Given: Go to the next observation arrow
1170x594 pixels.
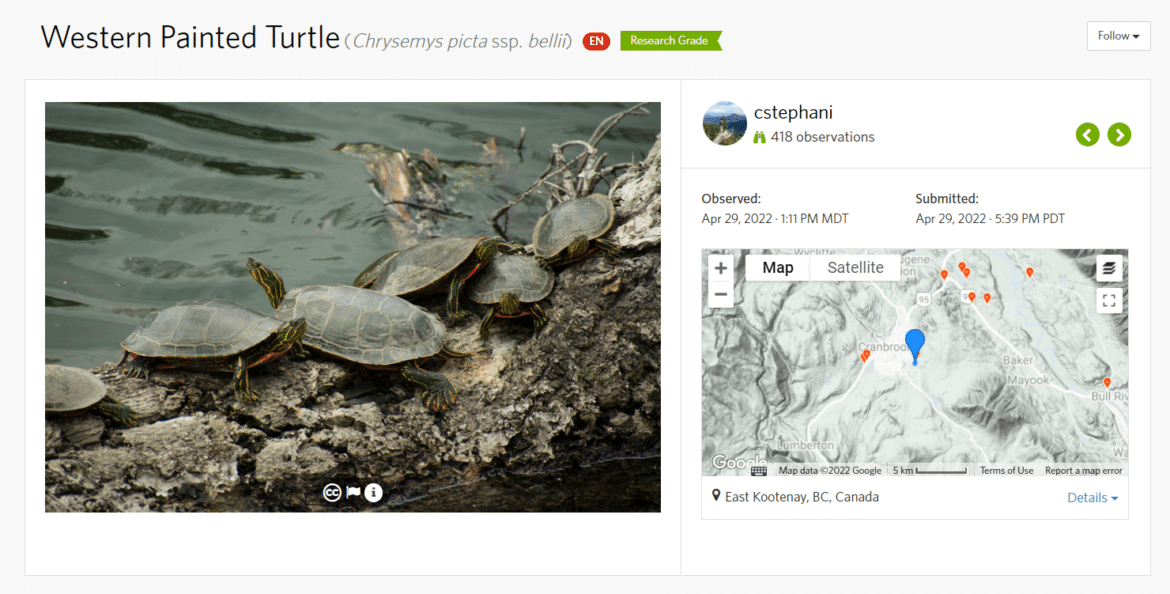Looking at the screenshot, I should pyautogui.click(x=1119, y=134).
